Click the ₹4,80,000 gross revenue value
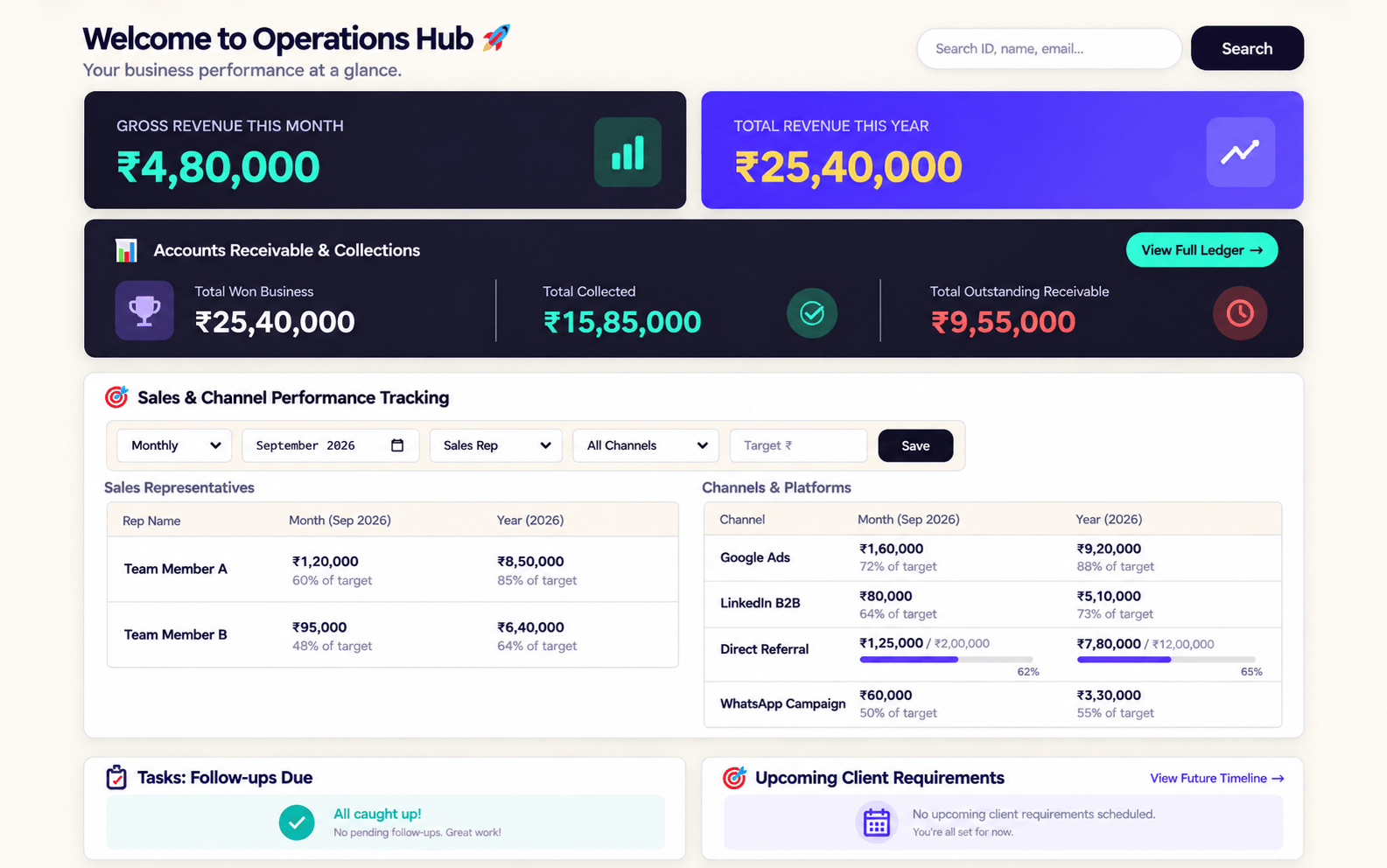 tap(218, 167)
